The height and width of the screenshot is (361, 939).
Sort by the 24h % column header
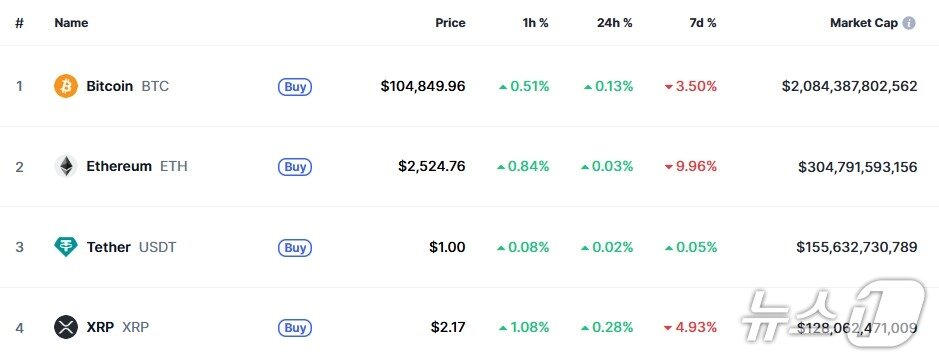point(614,23)
